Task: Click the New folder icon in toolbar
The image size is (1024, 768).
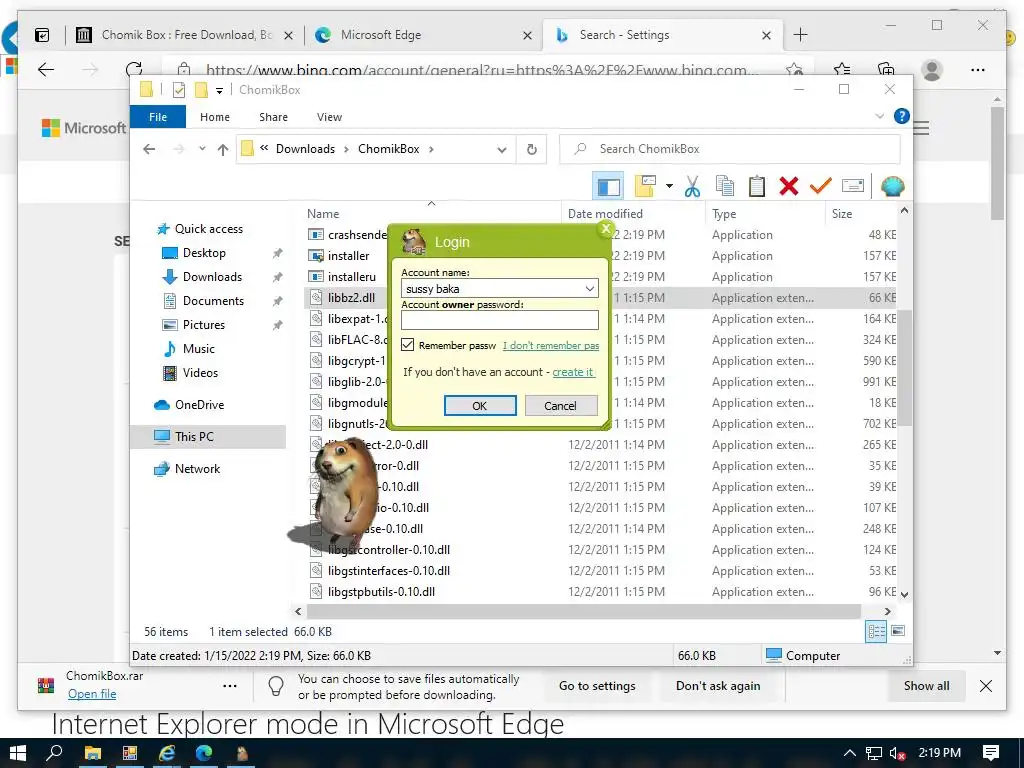Action: [645, 187]
